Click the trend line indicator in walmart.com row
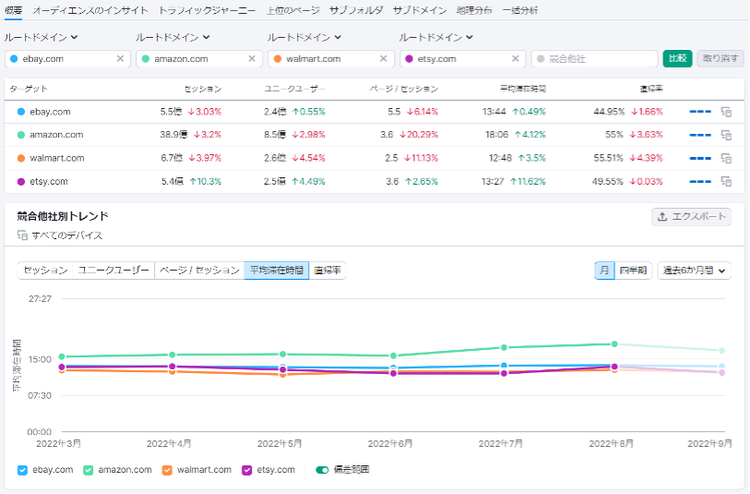The height and width of the screenshot is (494, 750). [700, 158]
